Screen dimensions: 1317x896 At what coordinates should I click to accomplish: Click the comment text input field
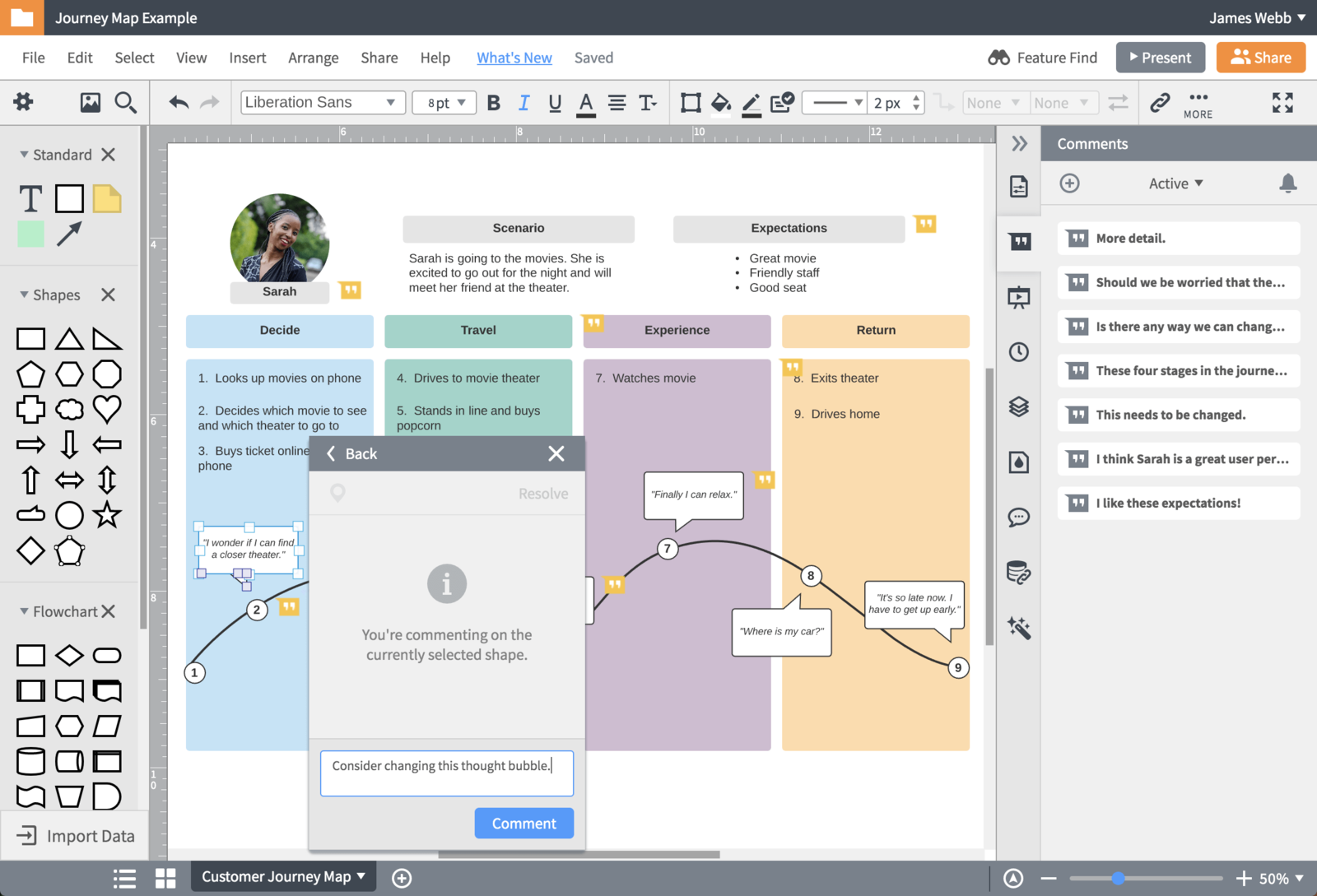tap(446, 773)
